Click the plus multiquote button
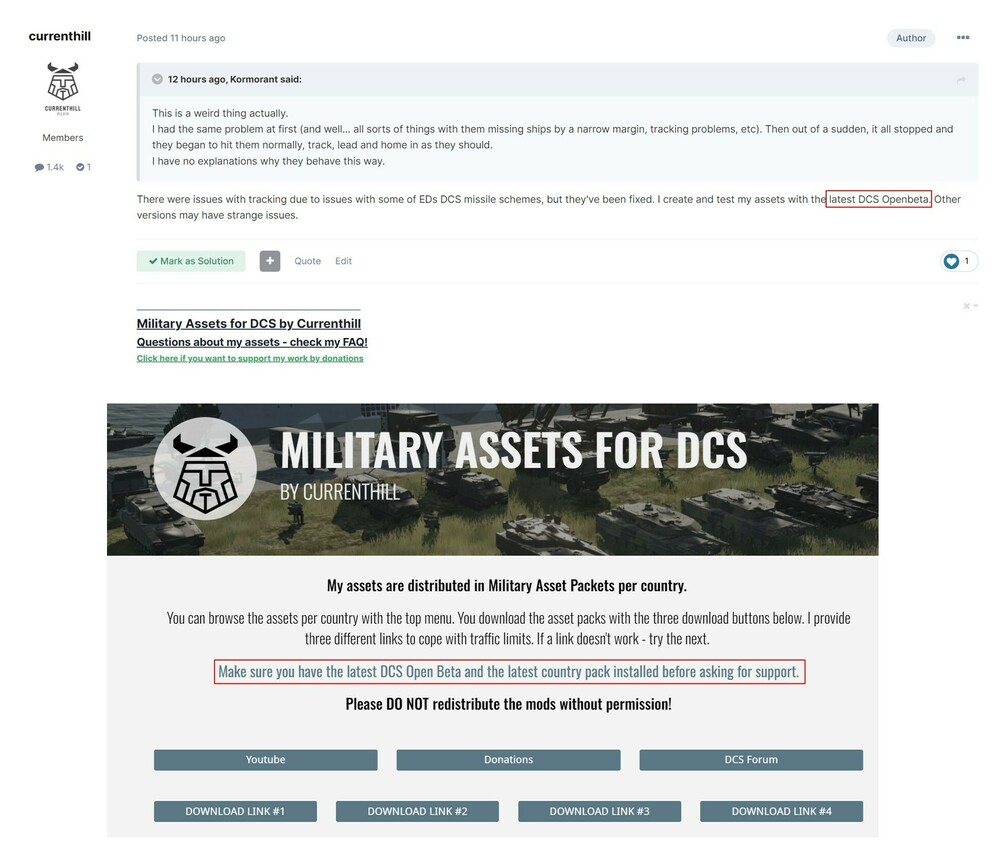1000x858 pixels. 270,261
